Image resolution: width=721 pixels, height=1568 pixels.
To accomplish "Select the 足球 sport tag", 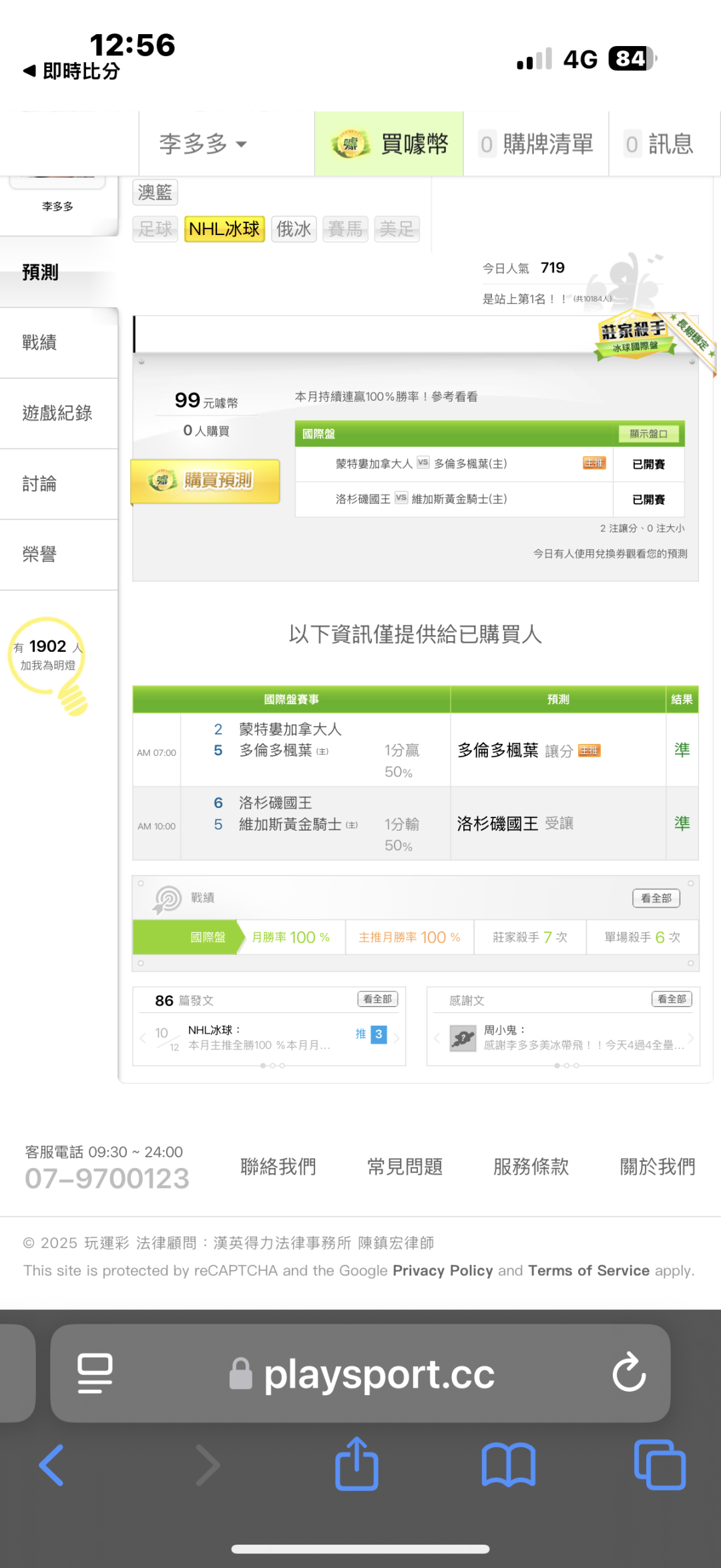I will tap(155, 229).
